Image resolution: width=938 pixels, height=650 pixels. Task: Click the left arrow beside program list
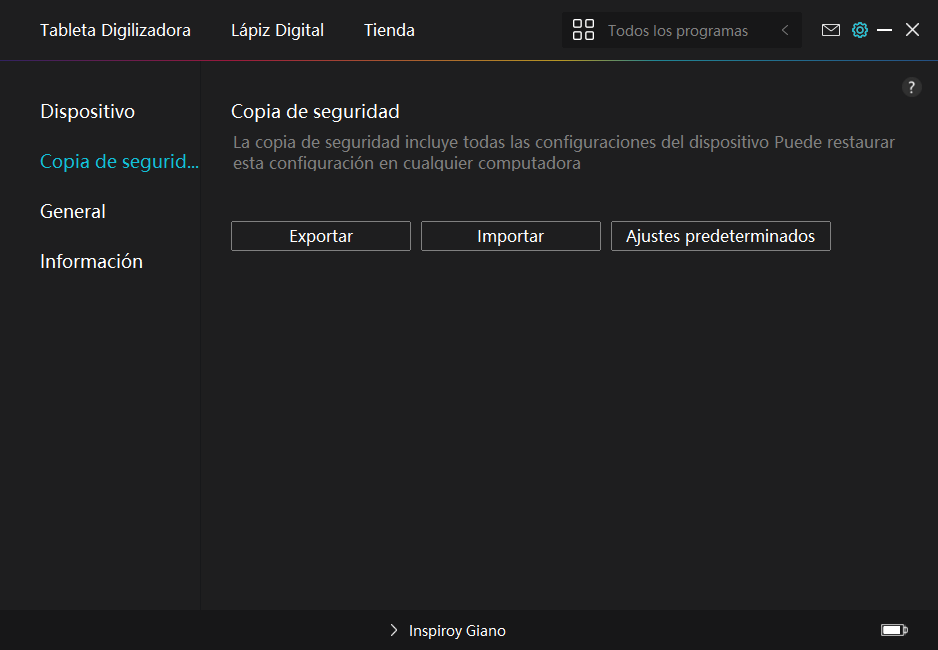pos(785,30)
